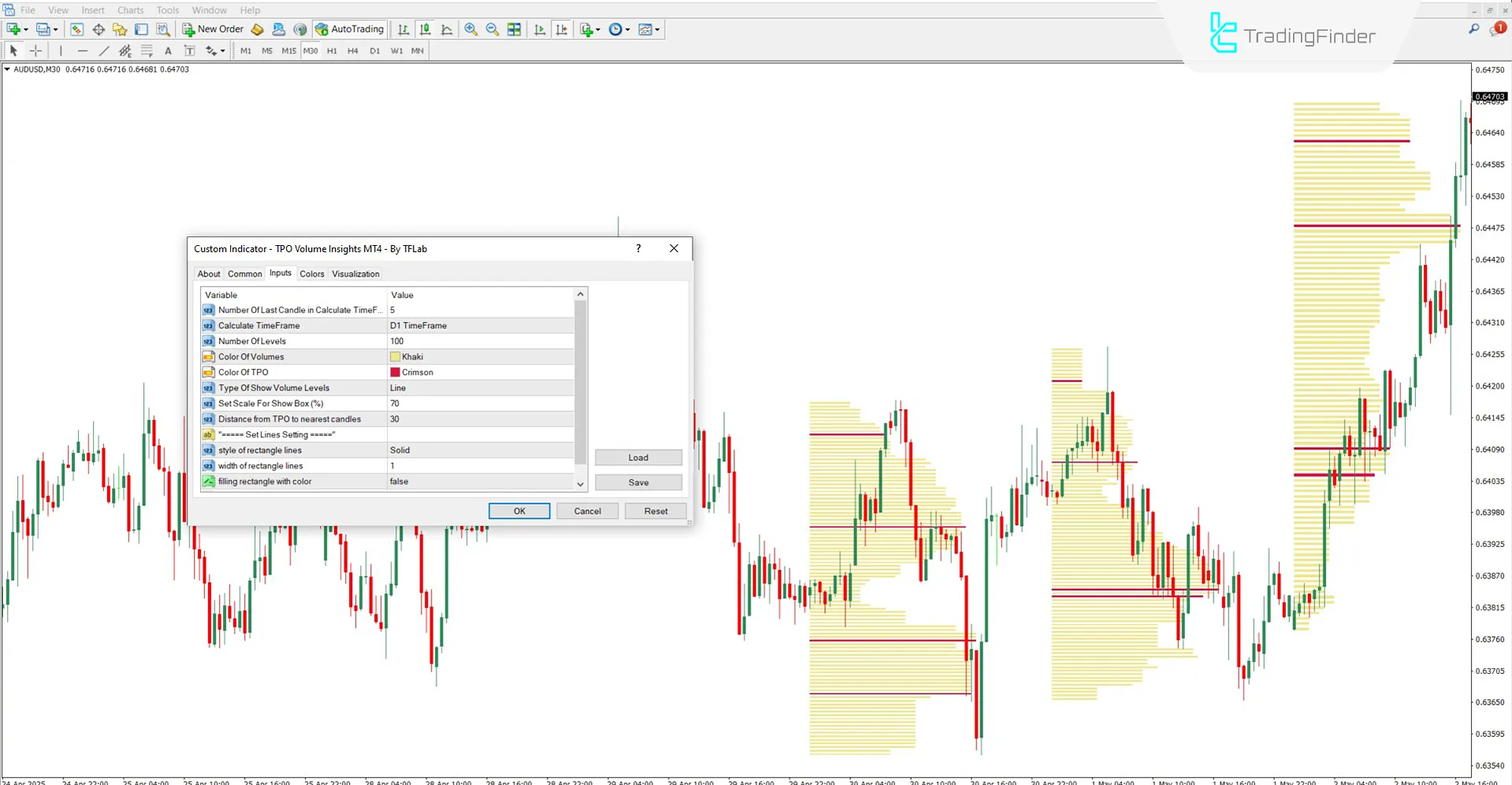The height and width of the screenshot is (785, 1512).
Task: Toggle AutoTrading on
Action: [349, 29]
